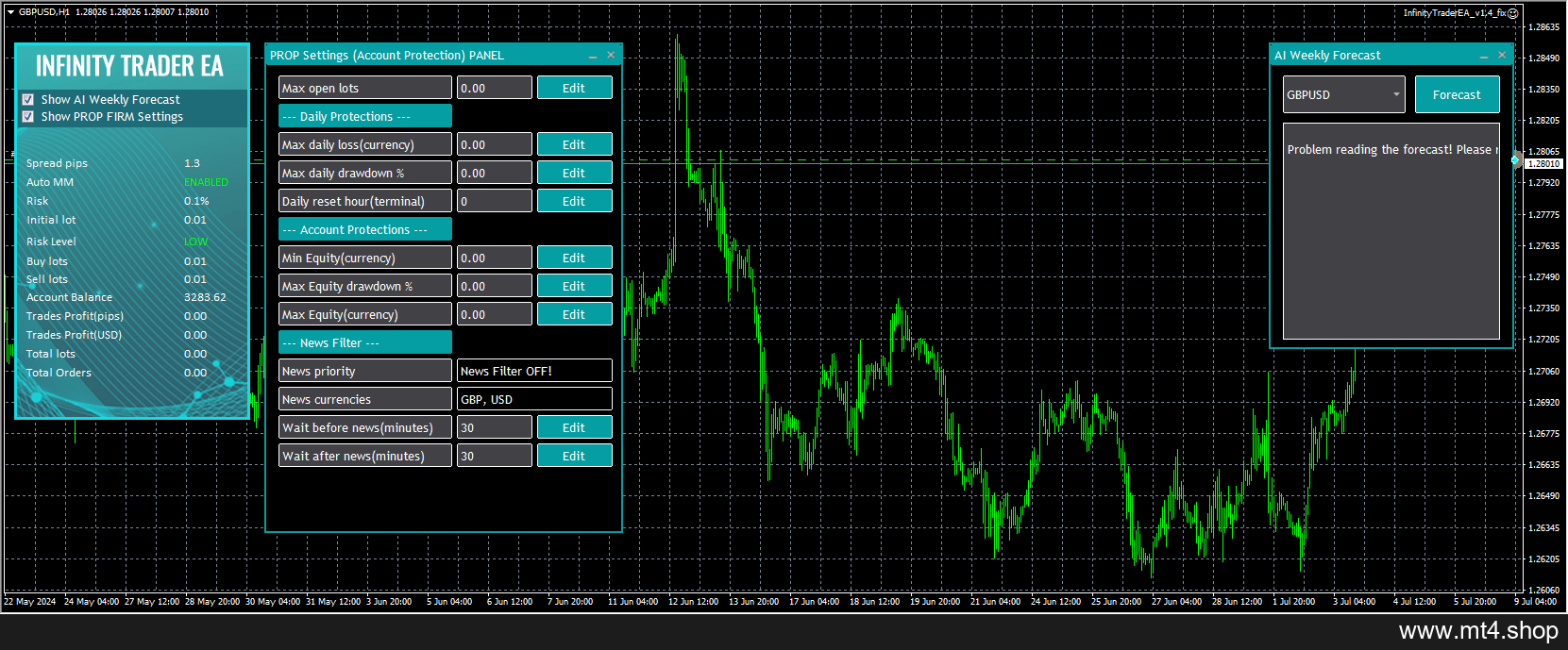
Task: Edit the Max Equity(currency) value
Action: (x=574, y=314)
